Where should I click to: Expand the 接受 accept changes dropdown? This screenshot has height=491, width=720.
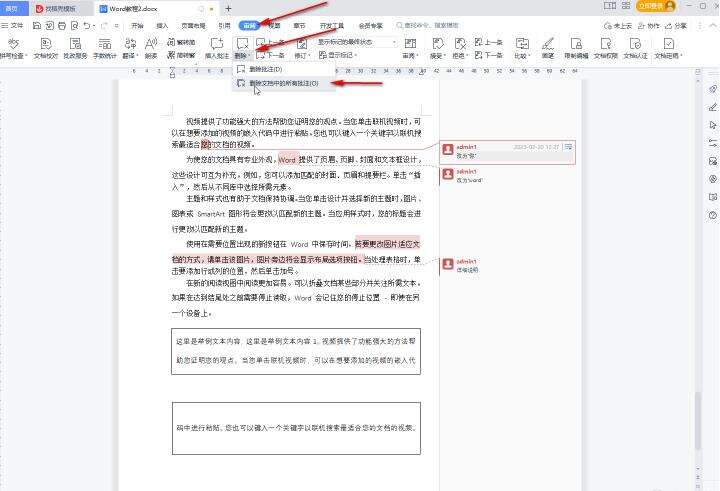(x=438, y=56)
